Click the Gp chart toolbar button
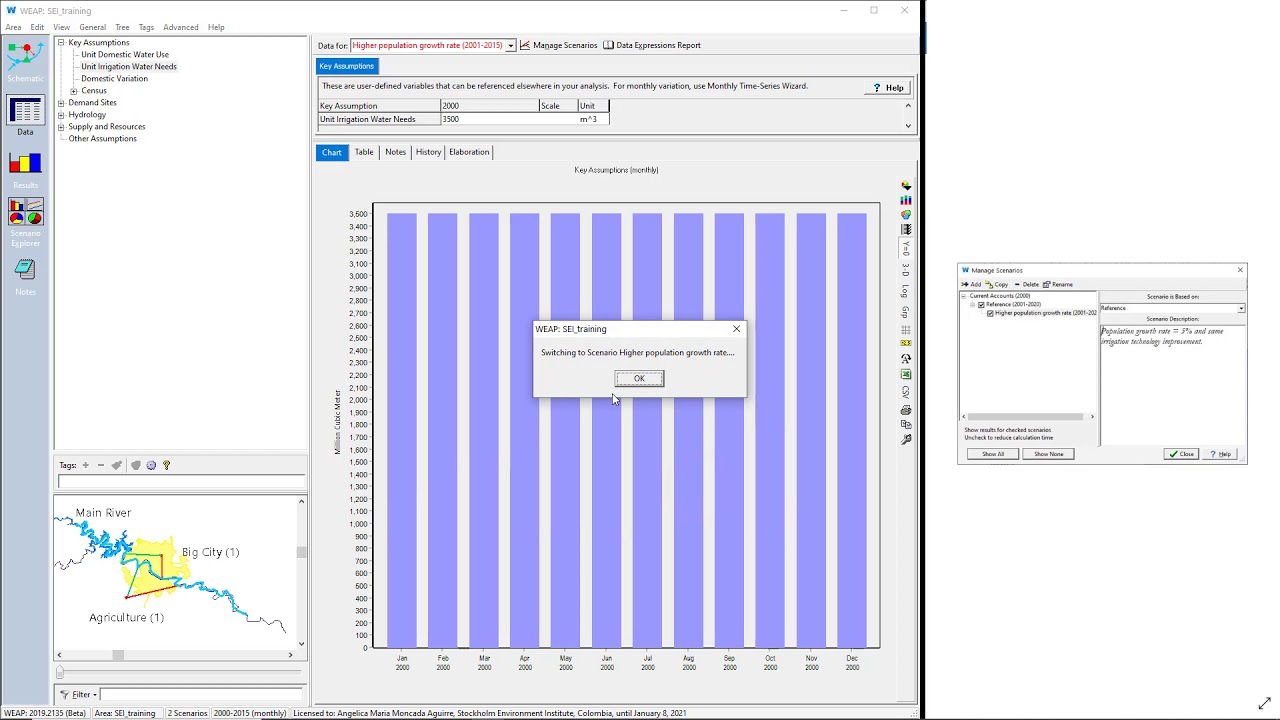 pyautogui.click(x=906, y=312)
